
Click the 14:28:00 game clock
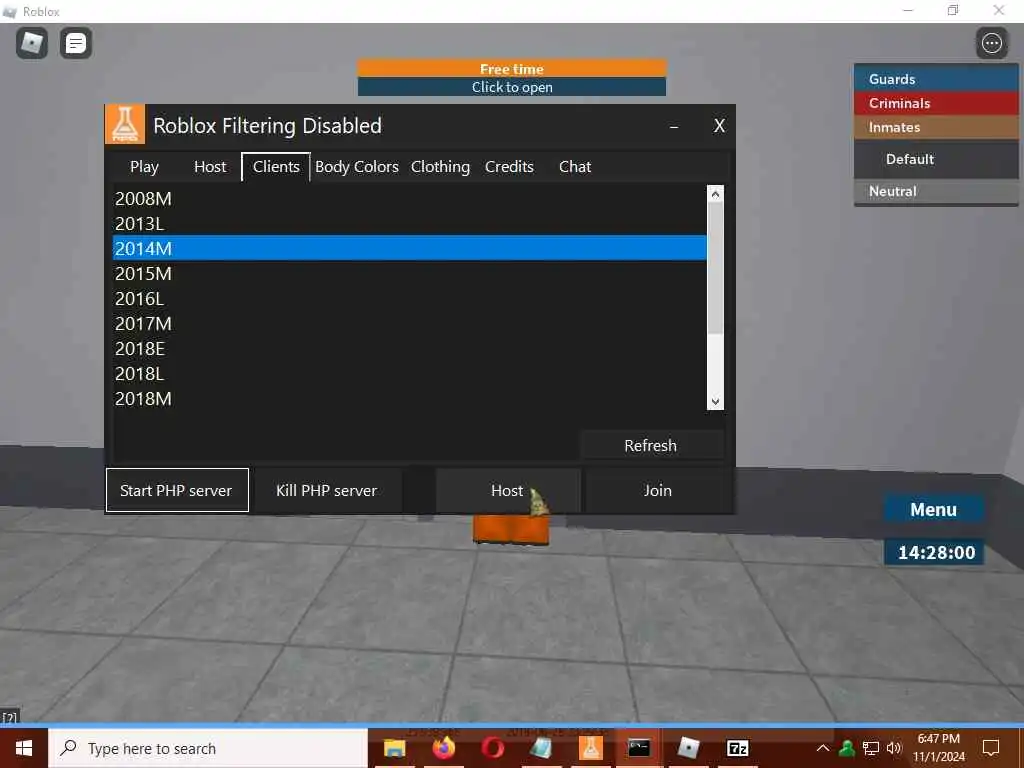[935, 552]
